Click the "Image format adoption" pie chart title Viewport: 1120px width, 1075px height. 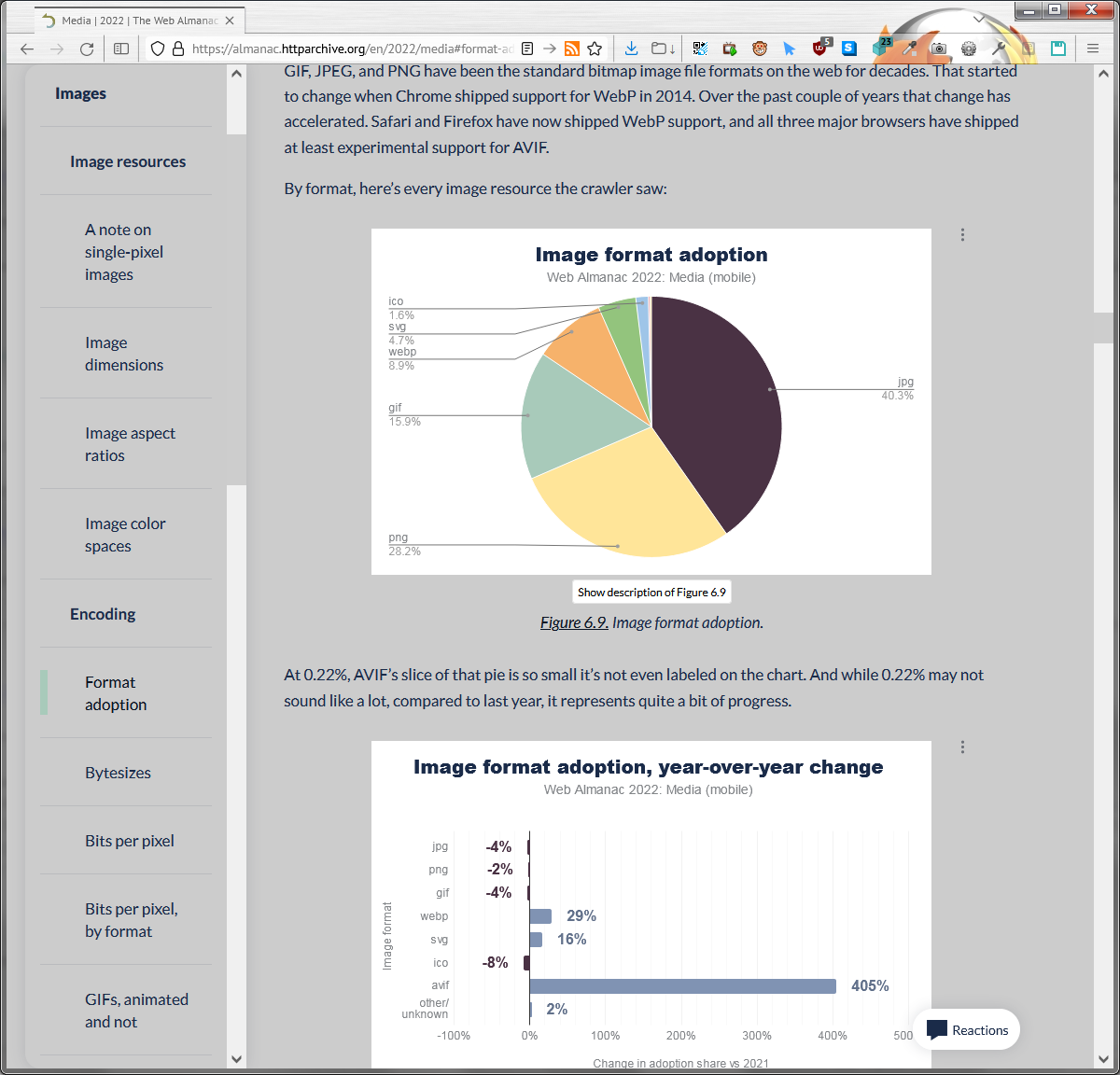651,255
